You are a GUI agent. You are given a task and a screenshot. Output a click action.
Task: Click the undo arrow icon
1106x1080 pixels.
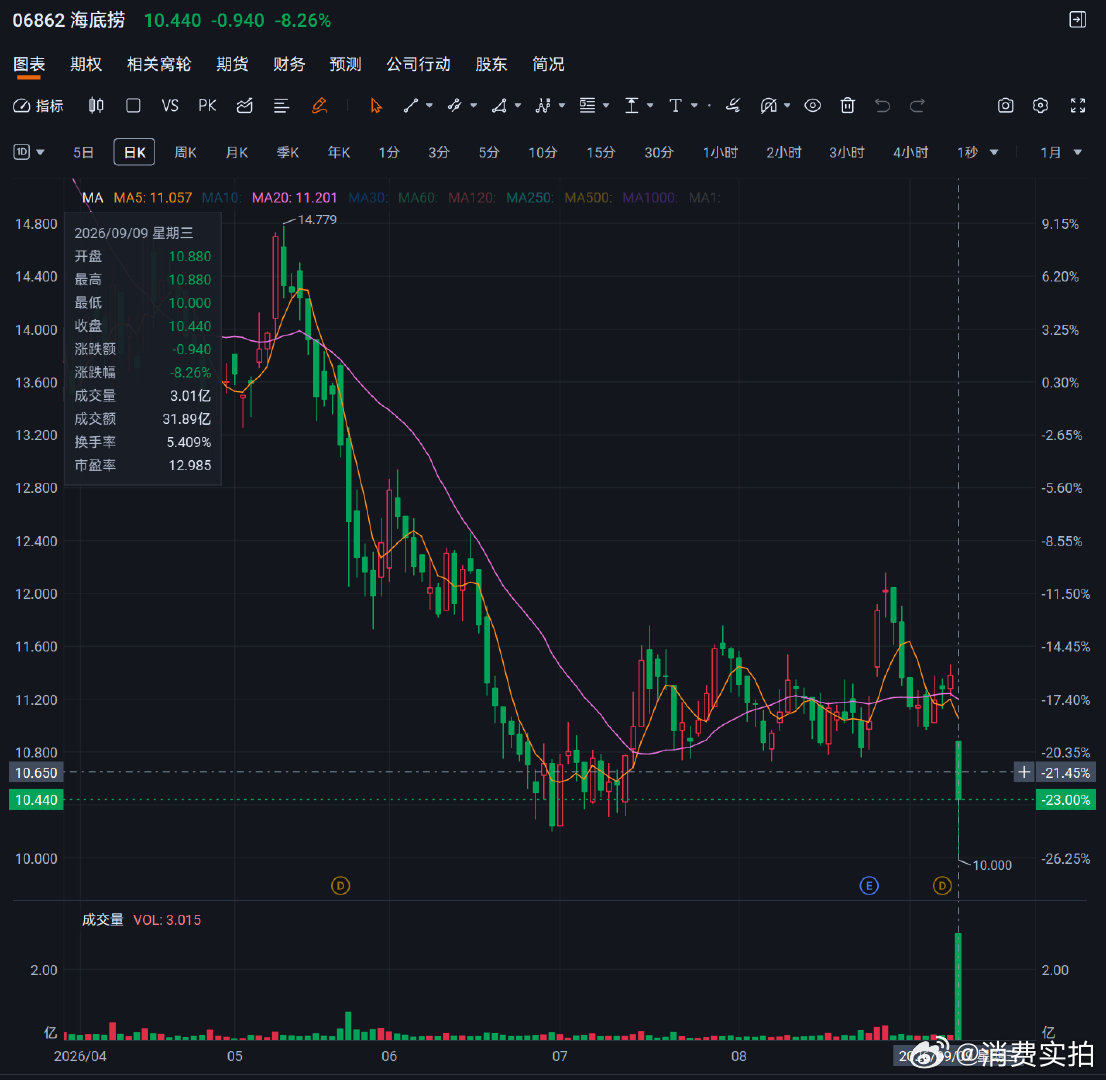coord(882,106)
